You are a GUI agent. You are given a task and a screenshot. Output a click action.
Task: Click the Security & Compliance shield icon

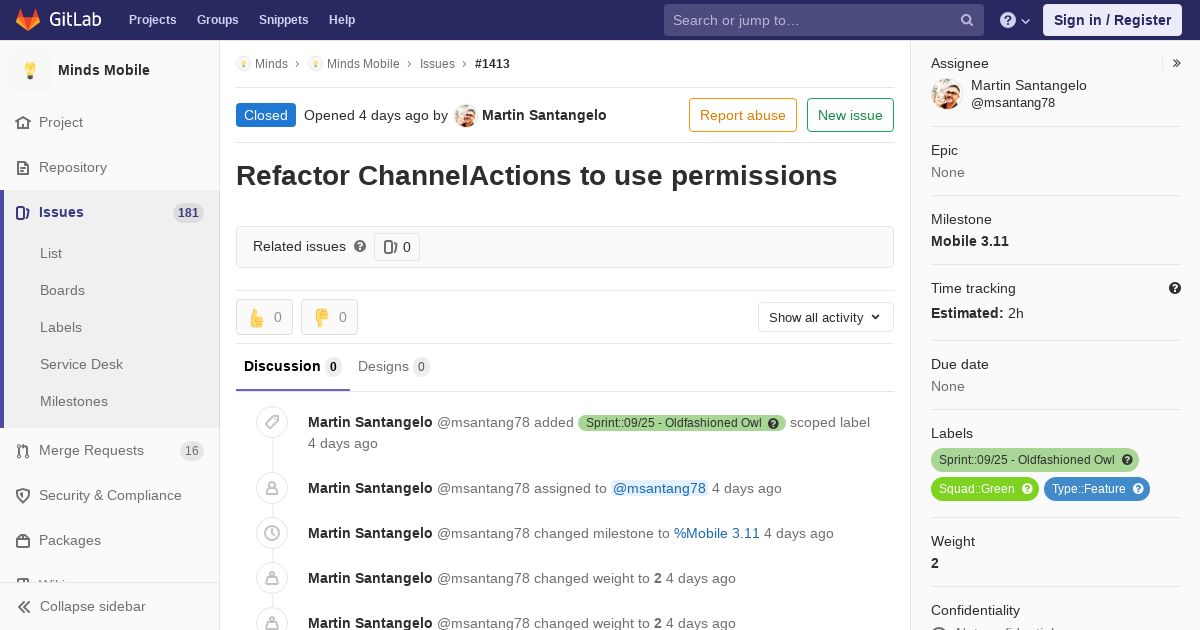click(23, 496)
